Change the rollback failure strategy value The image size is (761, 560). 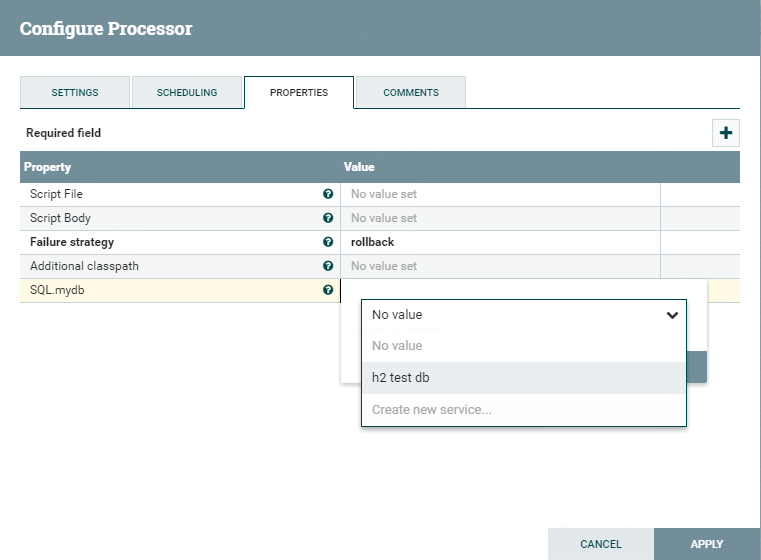pos(500,242)
